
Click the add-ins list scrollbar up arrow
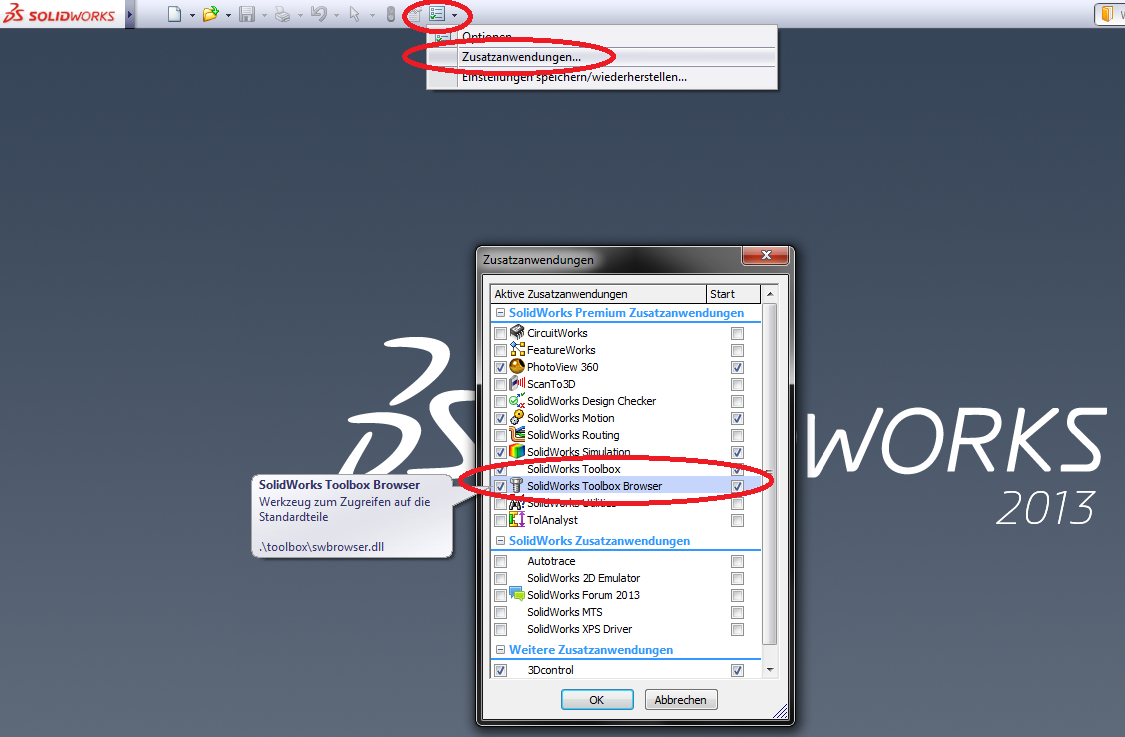(x=770, y=294)
